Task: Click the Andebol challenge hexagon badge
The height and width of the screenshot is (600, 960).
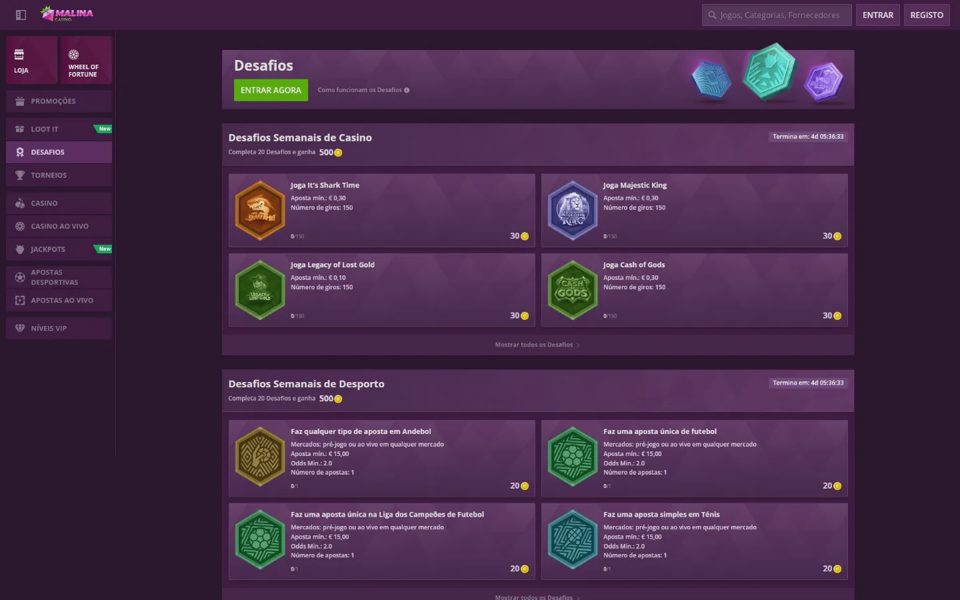Action: click(x=260, y=456)
